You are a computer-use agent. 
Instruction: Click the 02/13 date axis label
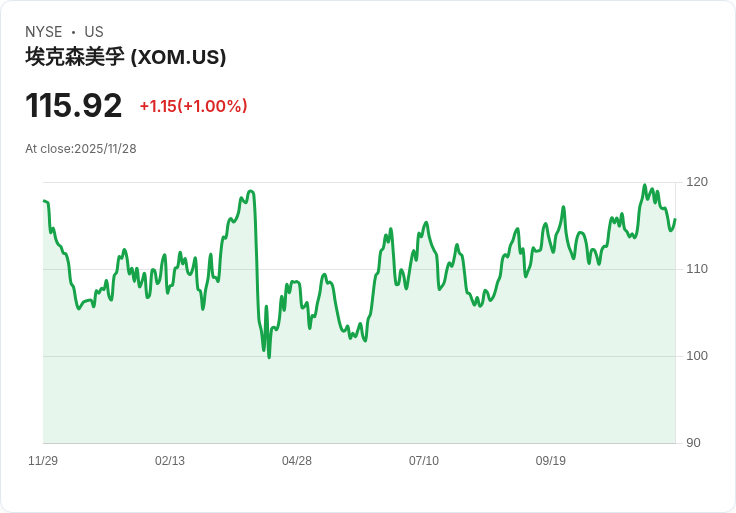170,460
